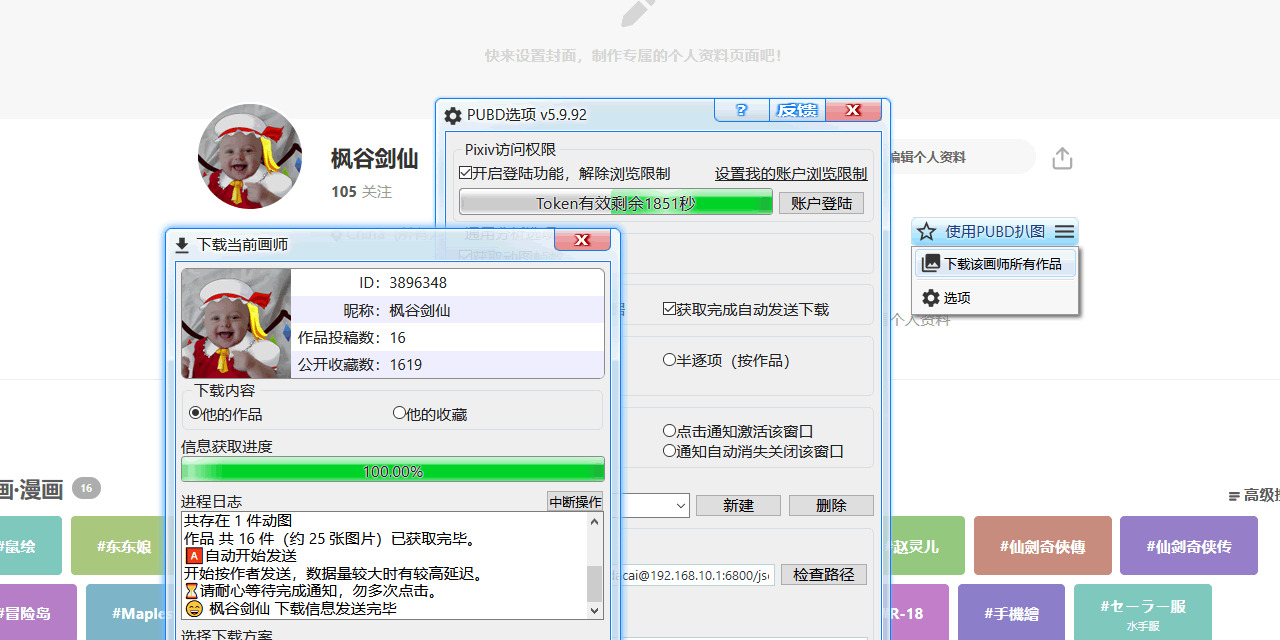Click artist avatar thumbnail in download dialog

pos(236,323)
